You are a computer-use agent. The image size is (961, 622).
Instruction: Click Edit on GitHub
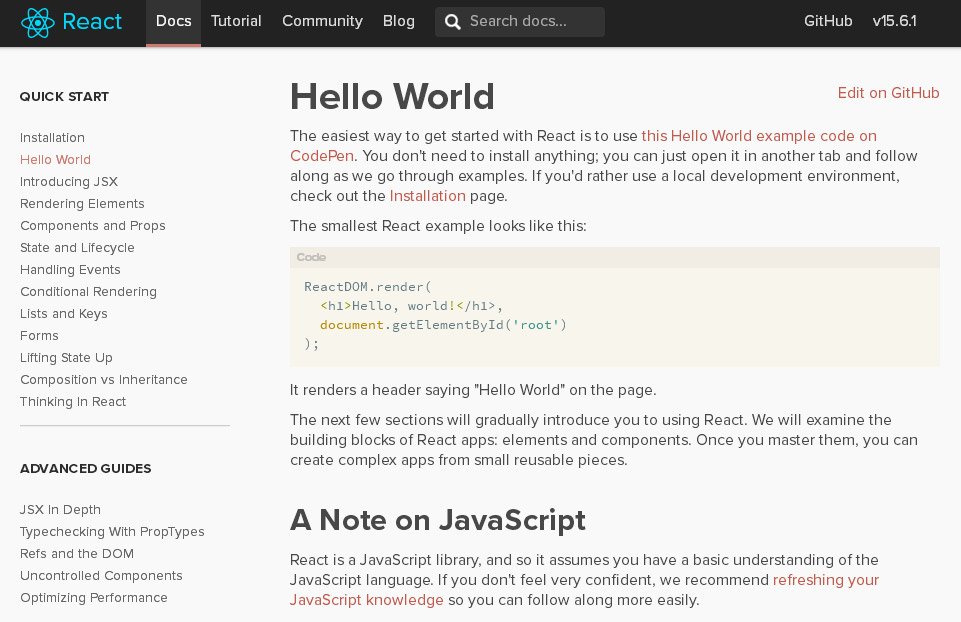click(888, 92)
